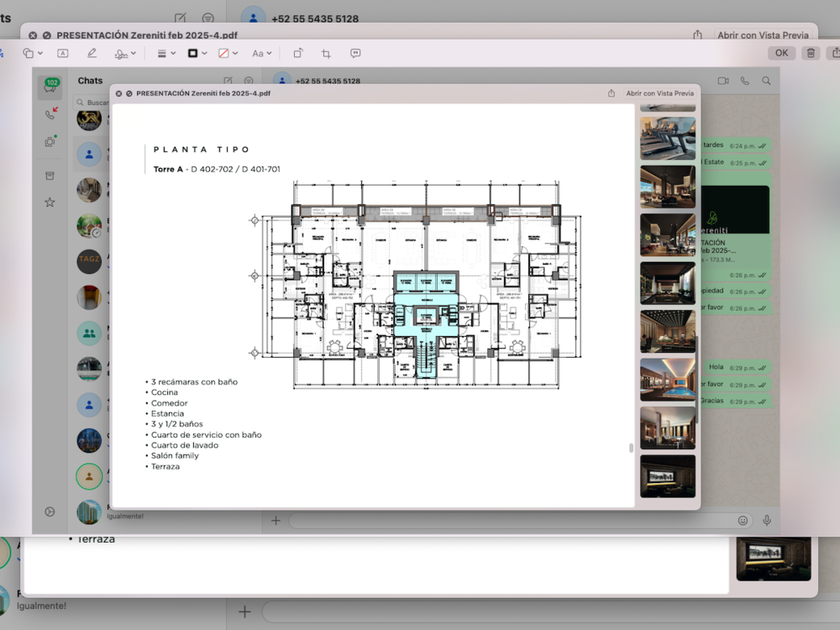Select the gym treadmills page thumbnail
Screen dimensions: 840x630
pos(667,138)
